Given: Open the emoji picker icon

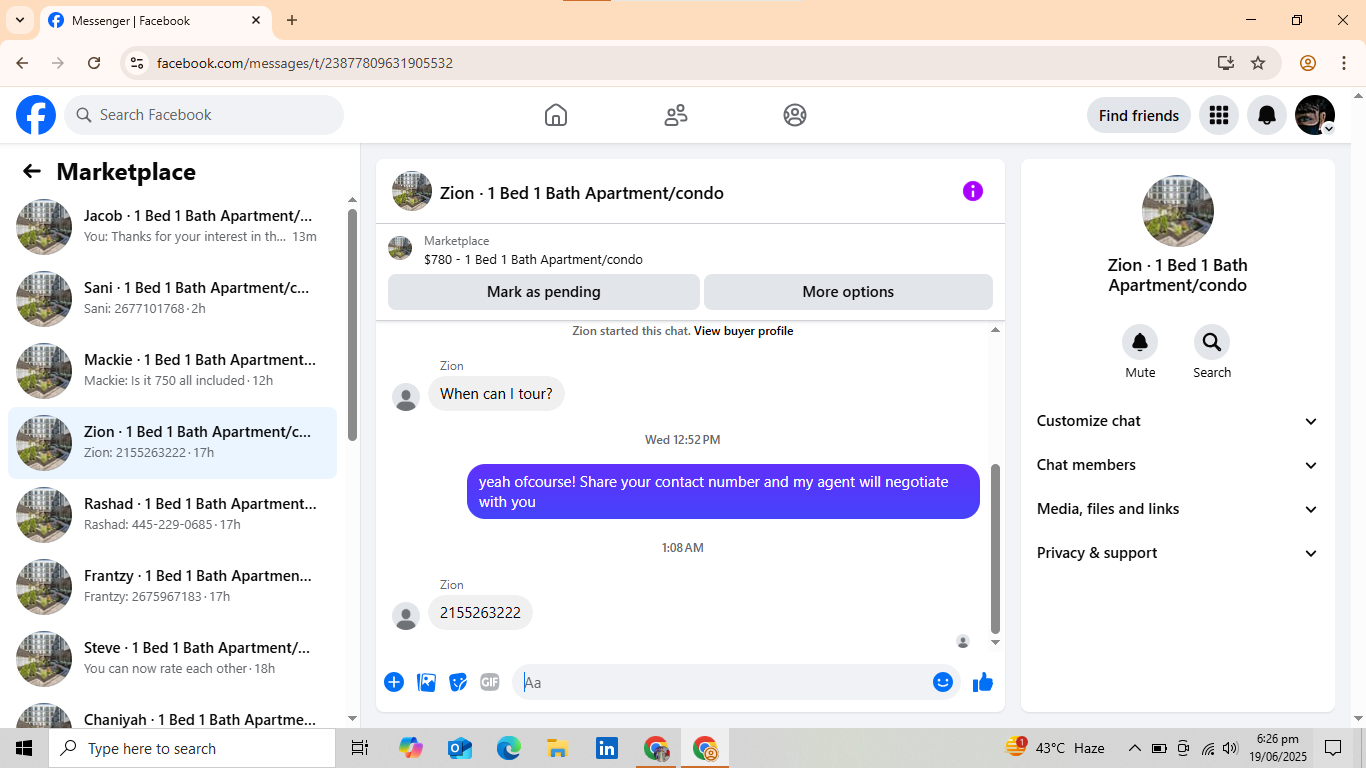Looking at the screenshot, I should pyautogui.click(x=943, y=682).
